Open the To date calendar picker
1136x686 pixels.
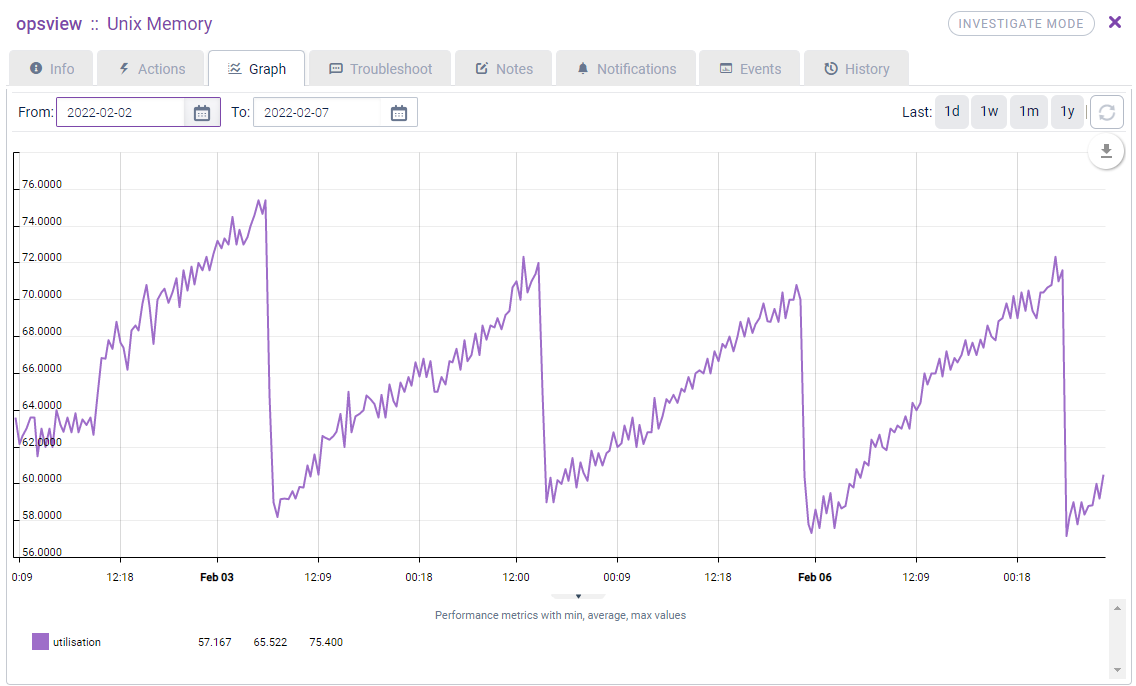[399, 113]
